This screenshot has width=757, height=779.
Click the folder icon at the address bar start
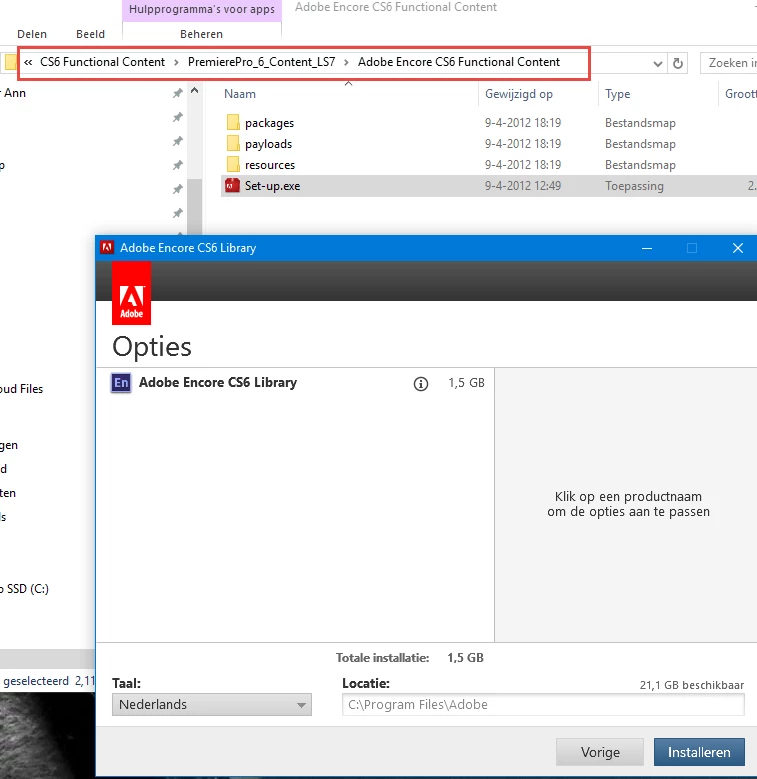point(10,63)
